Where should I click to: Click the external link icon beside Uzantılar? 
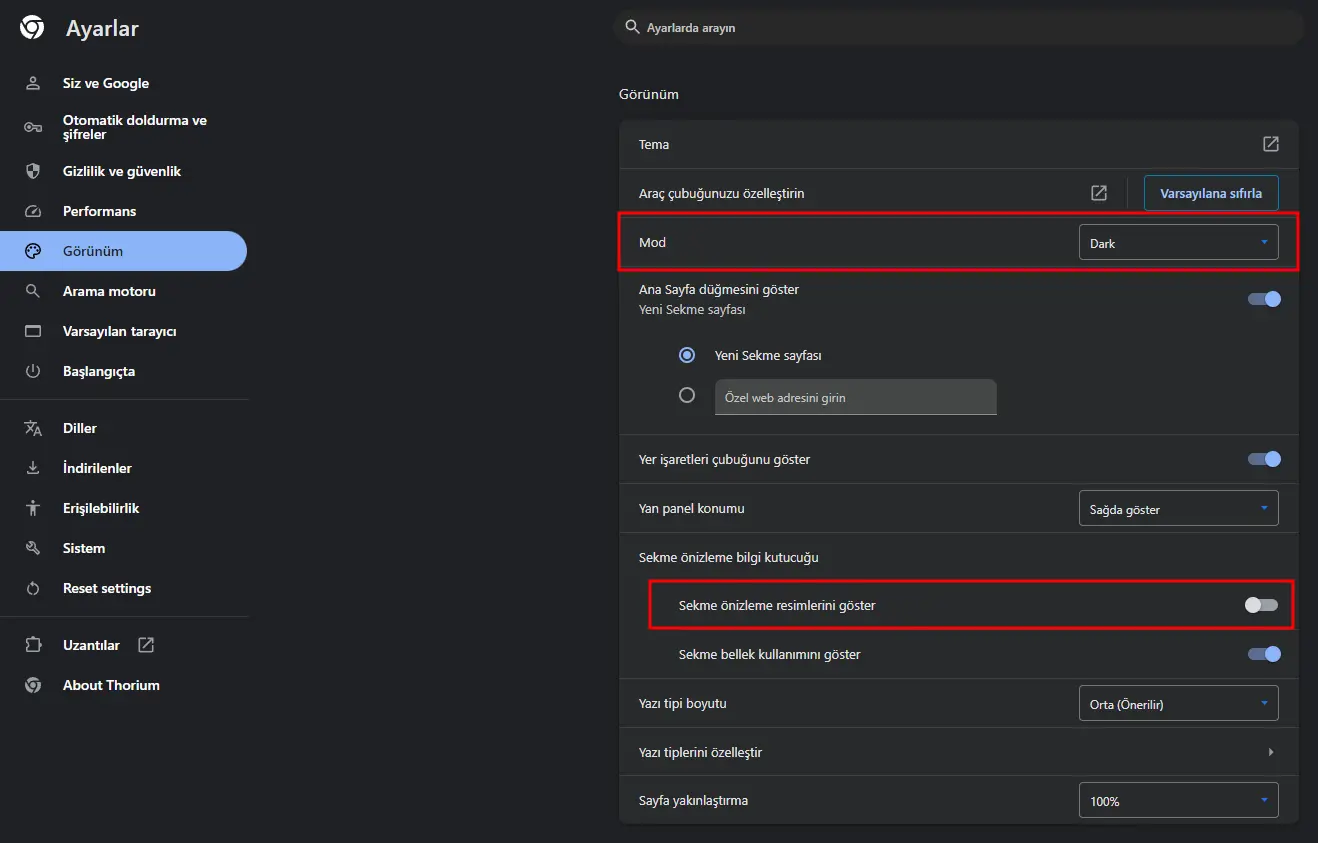146,645
